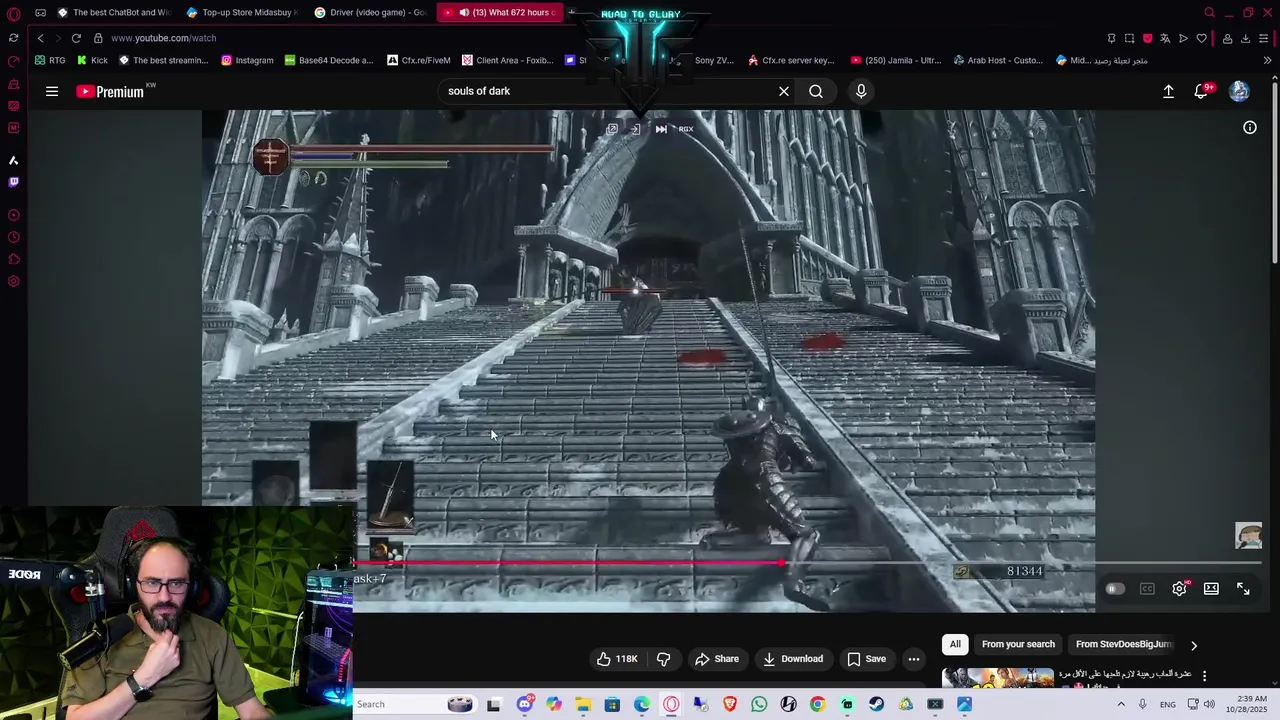1280x720 pixels.
Task: Select From your search chip
Action: pyautogui.click(x=1018, y=644)
